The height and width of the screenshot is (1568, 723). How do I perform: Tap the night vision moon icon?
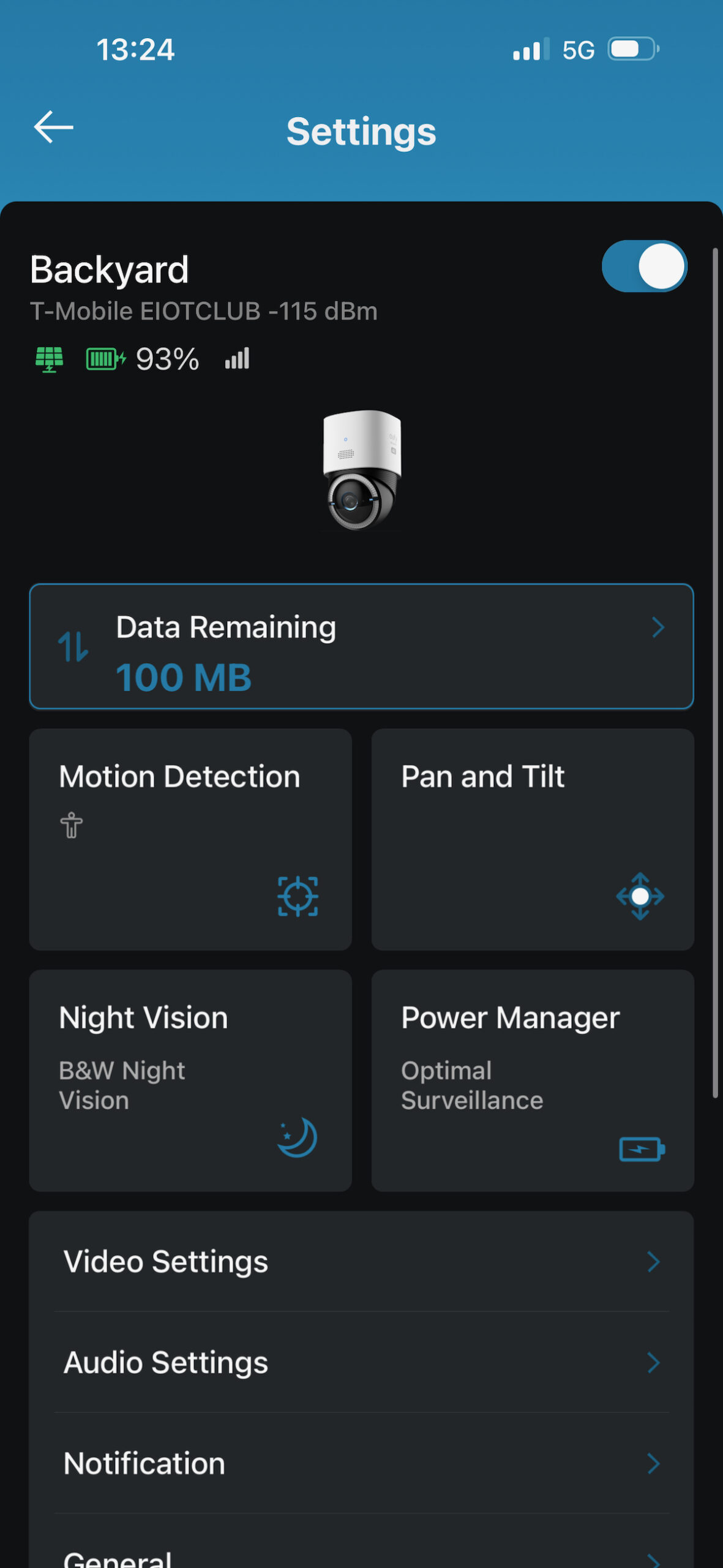298,1137
